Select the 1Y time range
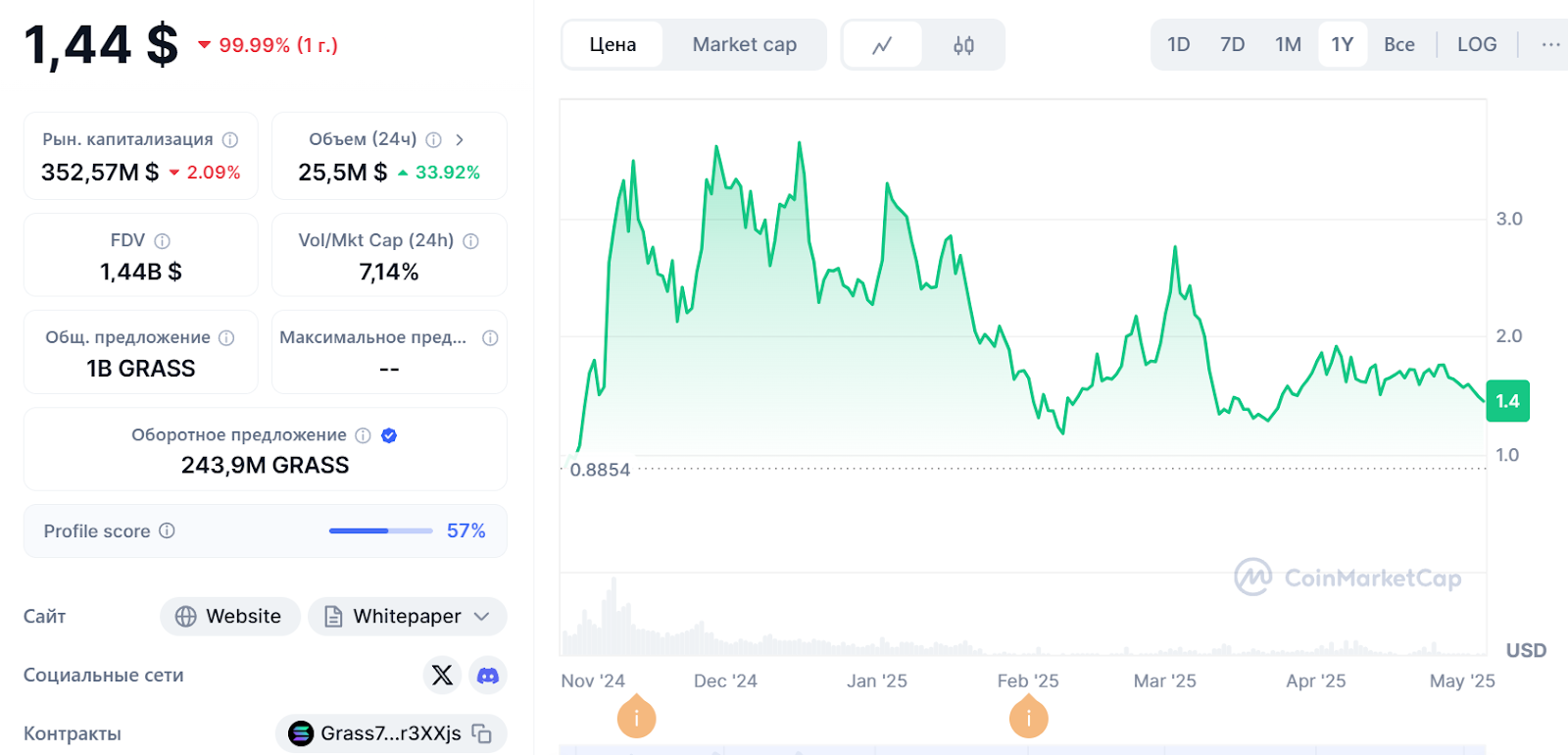Viewport: 1568px width, 755px height. [x=1343, y=44]
